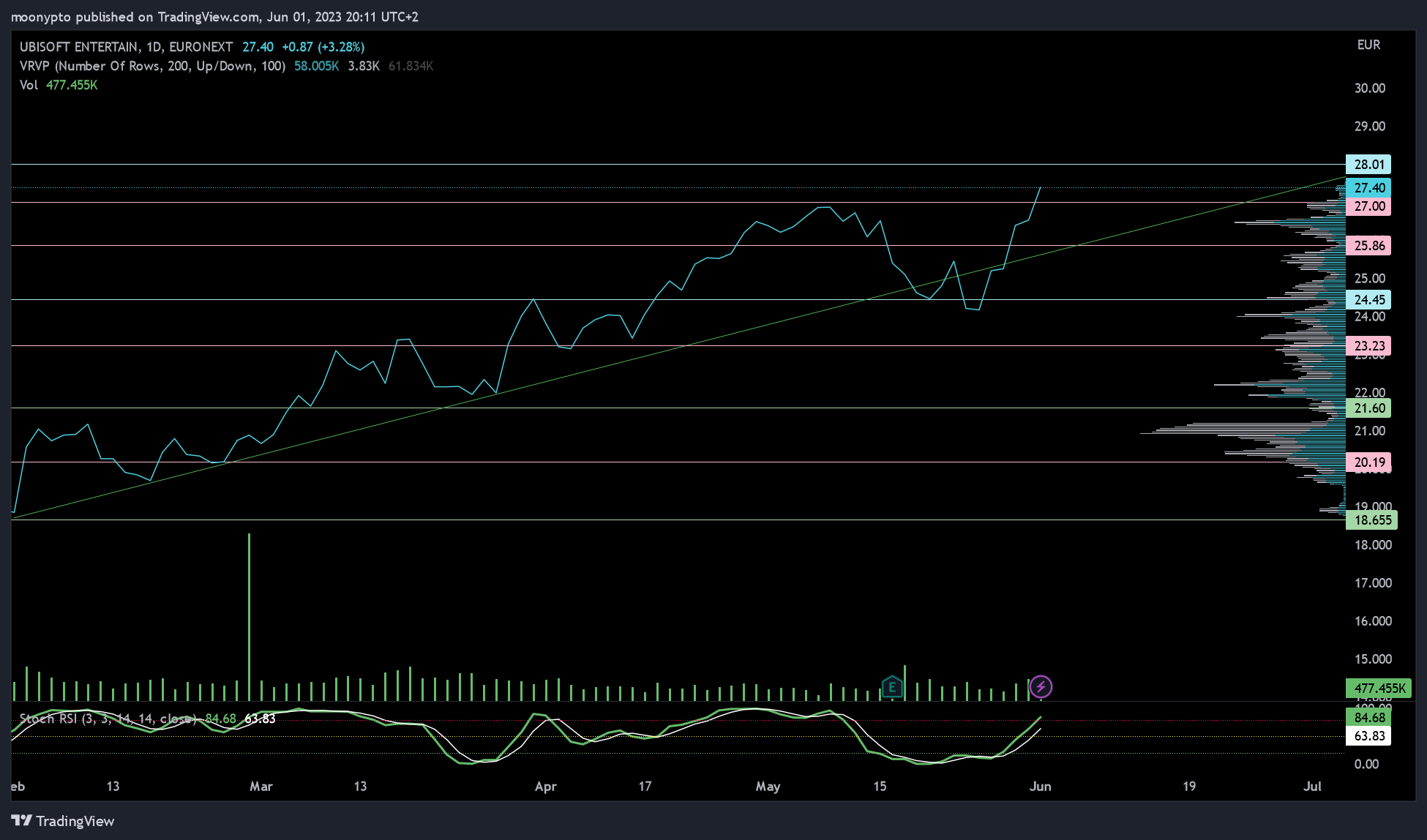Screen dimensions: 1427x840
Task: Click the 15.000 price scale label
Action: [x=1373, y=659]
